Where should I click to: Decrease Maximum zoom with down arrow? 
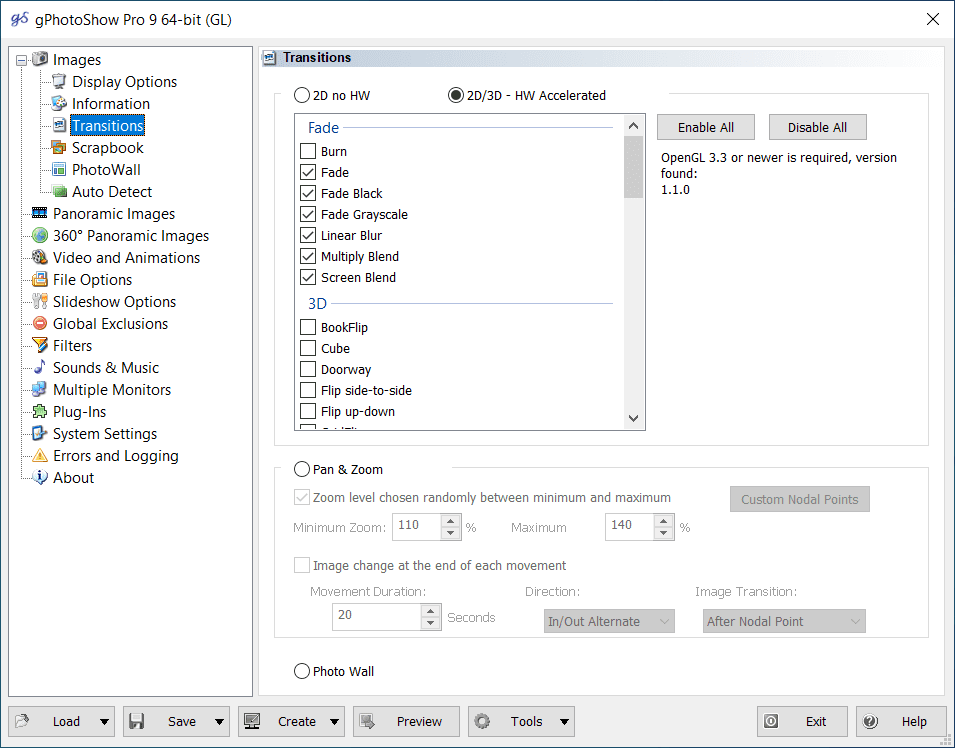663,534
